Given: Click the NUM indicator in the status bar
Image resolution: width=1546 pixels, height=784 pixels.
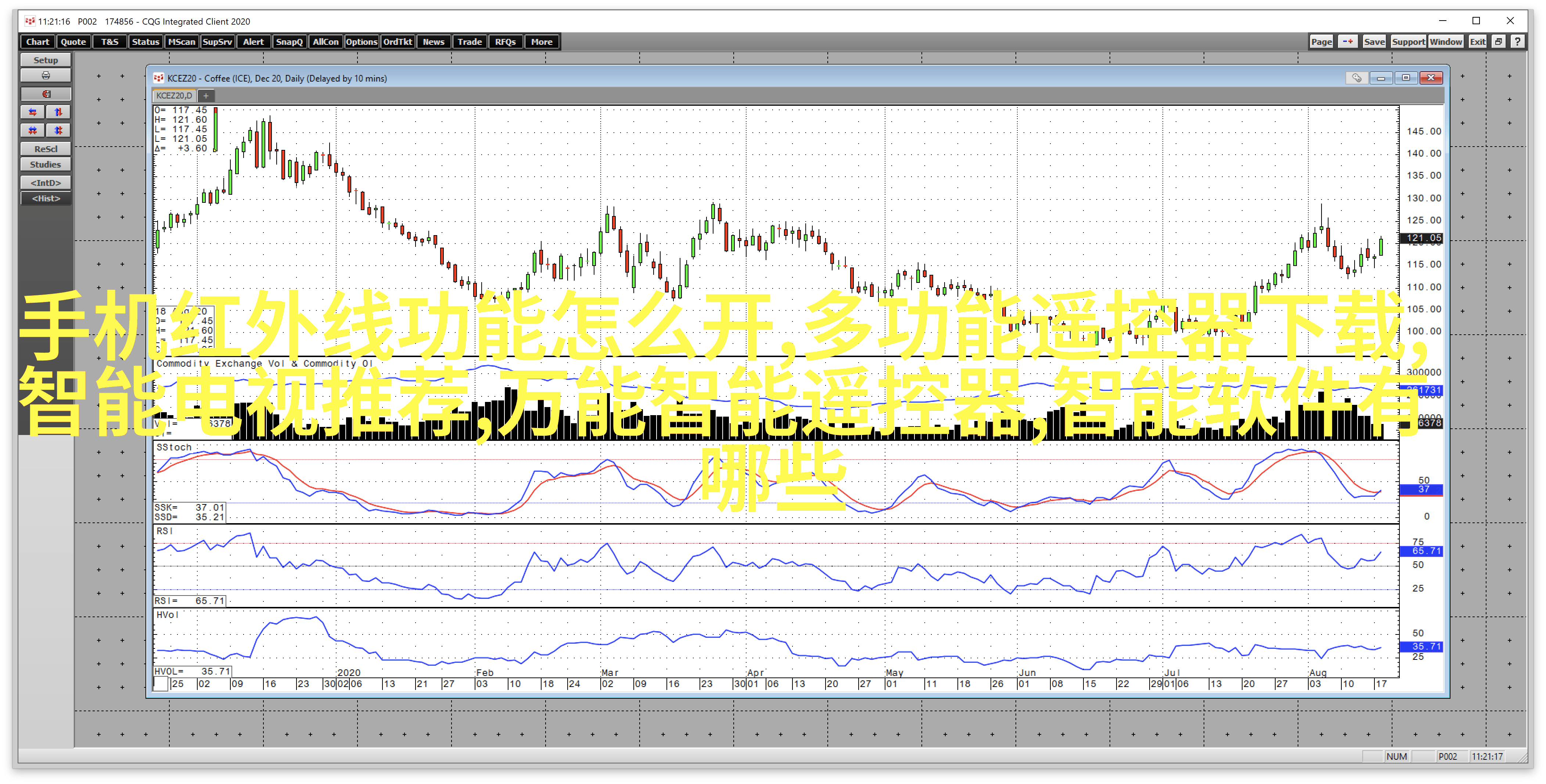Looking at the screenshot, I should 1396,756.
